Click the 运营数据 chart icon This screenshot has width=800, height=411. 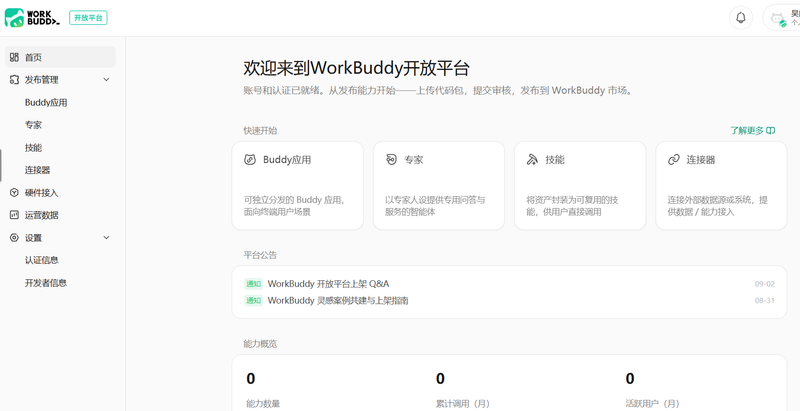(14, 215)
